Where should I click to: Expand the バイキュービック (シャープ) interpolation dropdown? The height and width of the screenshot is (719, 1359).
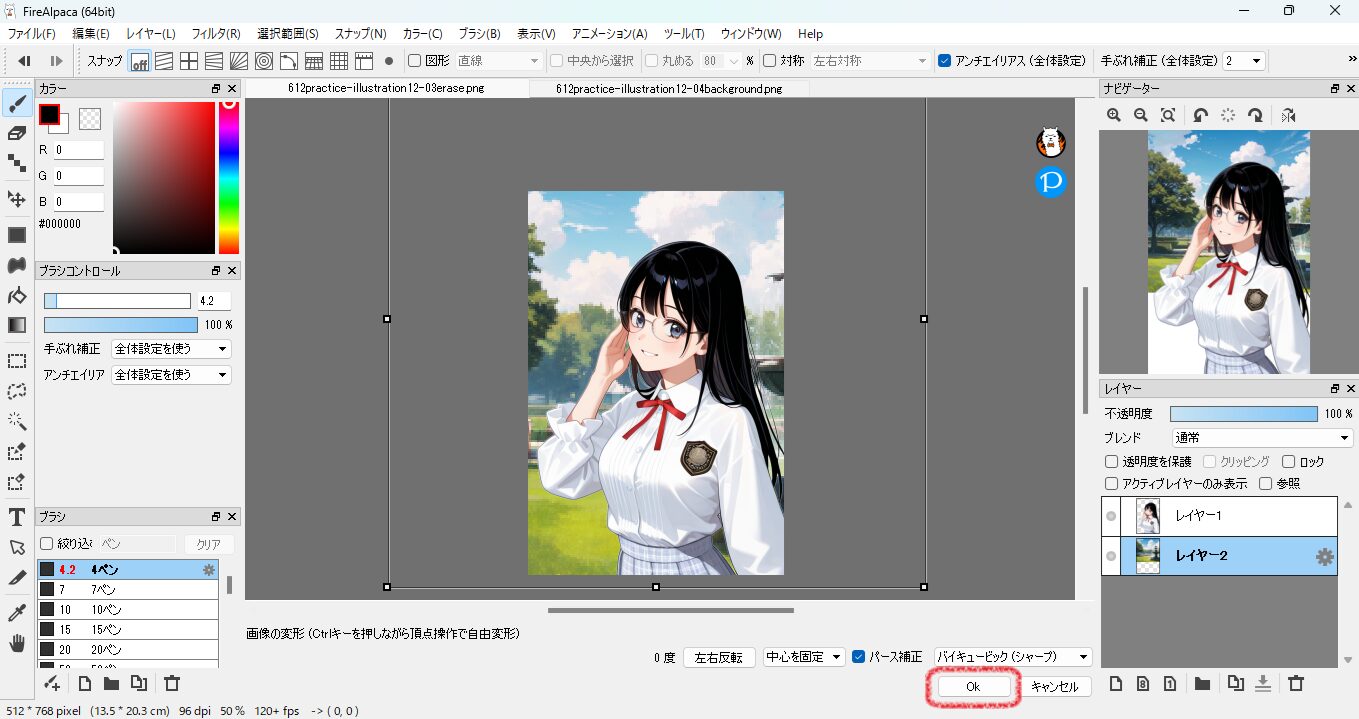1011,657
